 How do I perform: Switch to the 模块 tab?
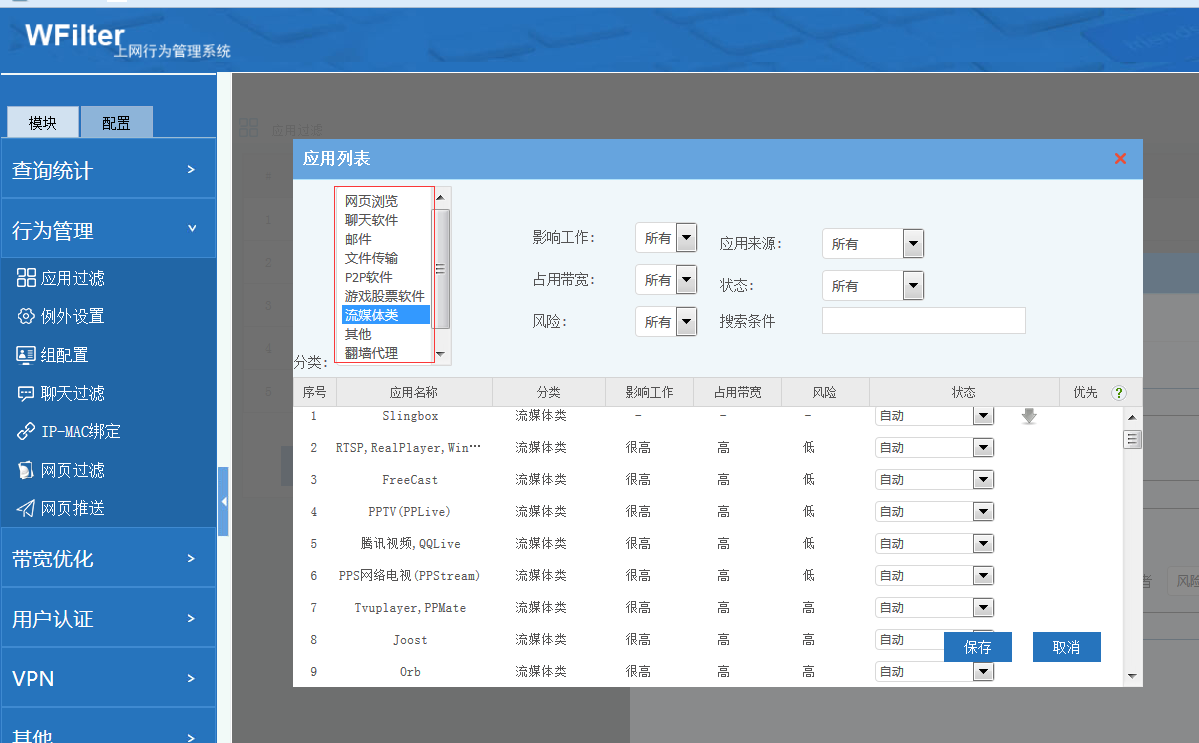click(43, 123)
